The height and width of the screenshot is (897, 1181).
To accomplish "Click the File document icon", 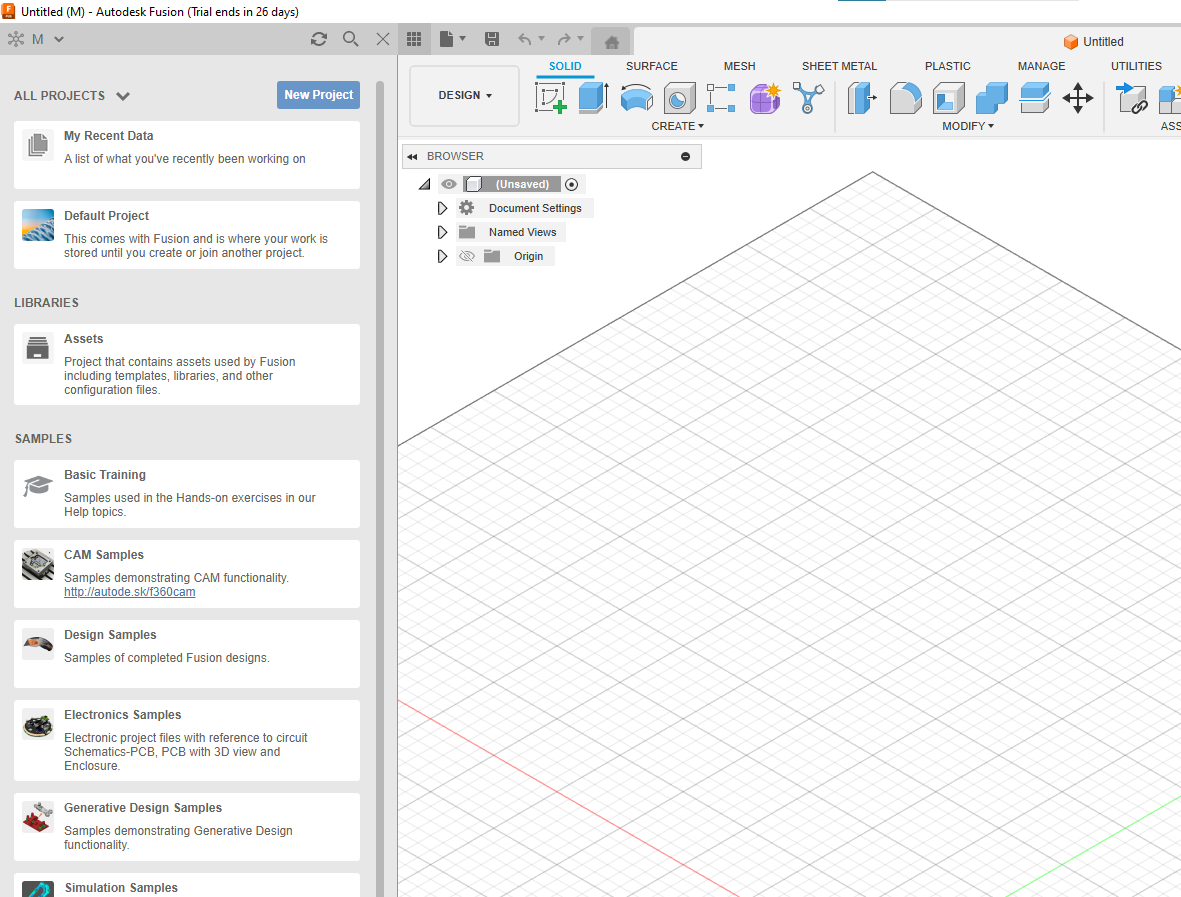I will [x=447, y=39].
